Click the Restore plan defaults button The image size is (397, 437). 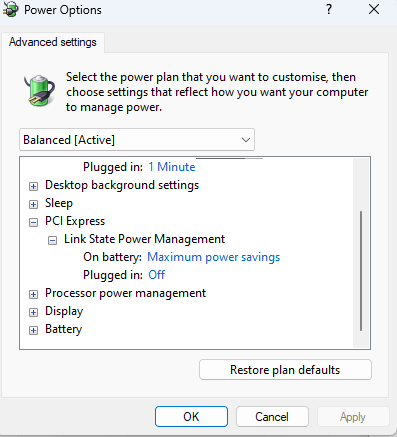[285, 370]
